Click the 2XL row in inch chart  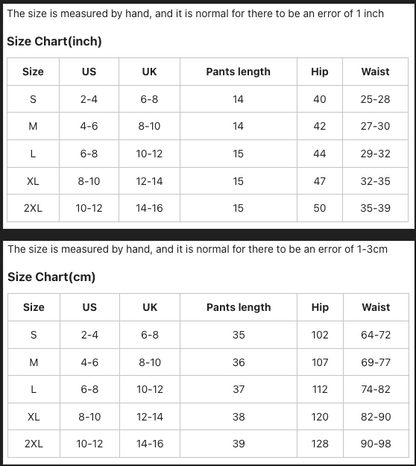coord(208,208)
